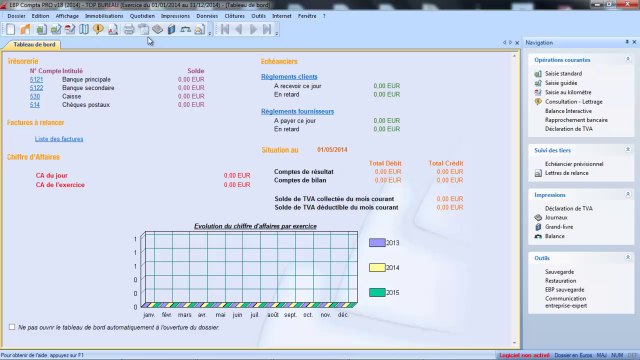Click Lettres de relance icon

click(538, 173)
